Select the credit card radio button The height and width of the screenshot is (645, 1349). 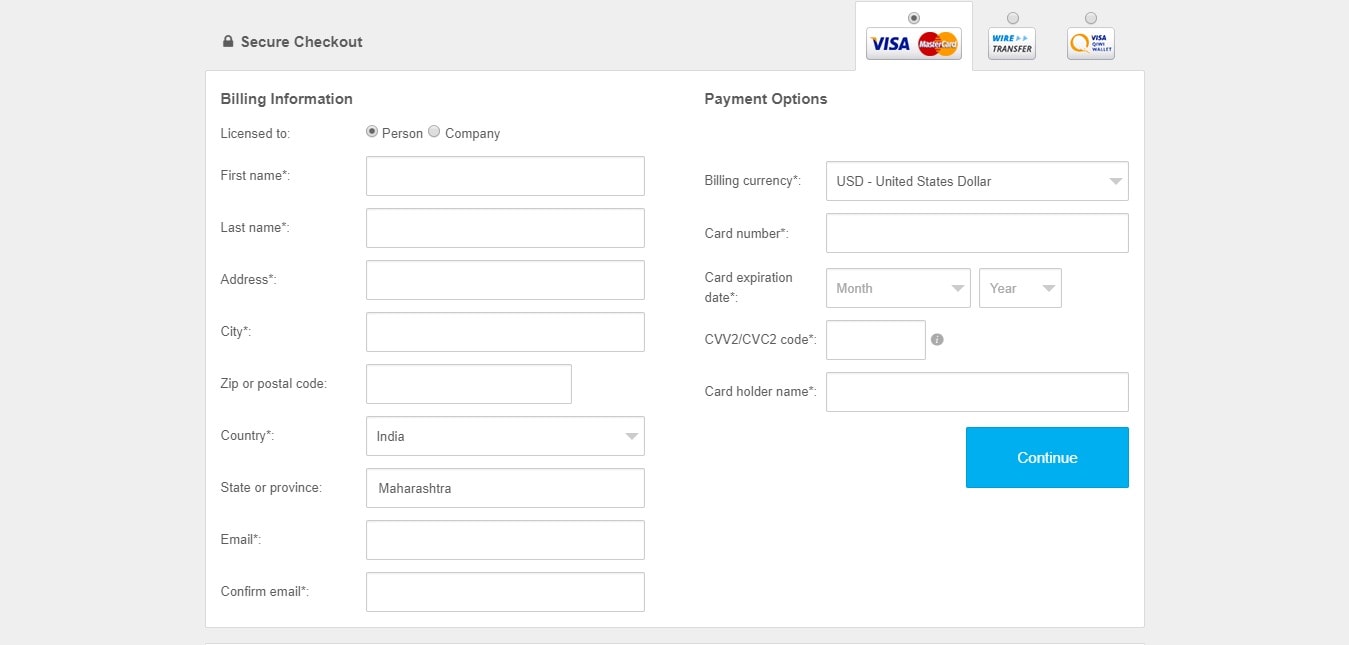click(x=913, y=18)
